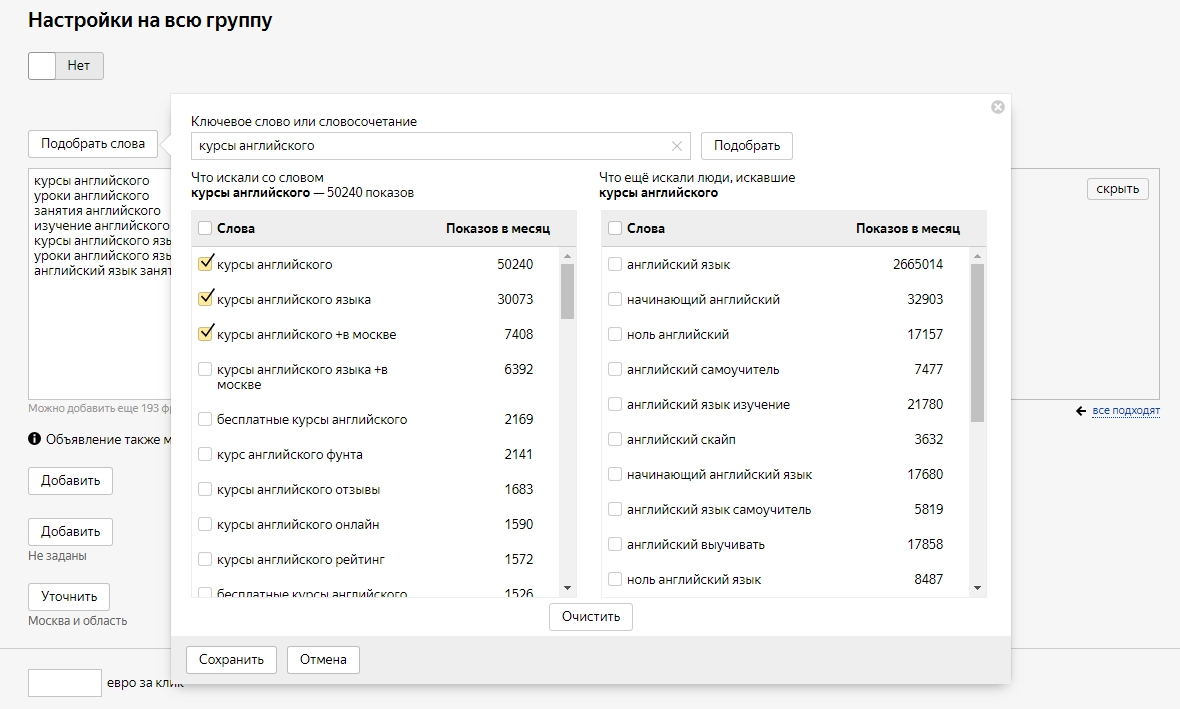Image resolution: width=1180 pixels, height=709 pixels.
Task: Select all words in right table header checkbox
Action: click(615, 228)
